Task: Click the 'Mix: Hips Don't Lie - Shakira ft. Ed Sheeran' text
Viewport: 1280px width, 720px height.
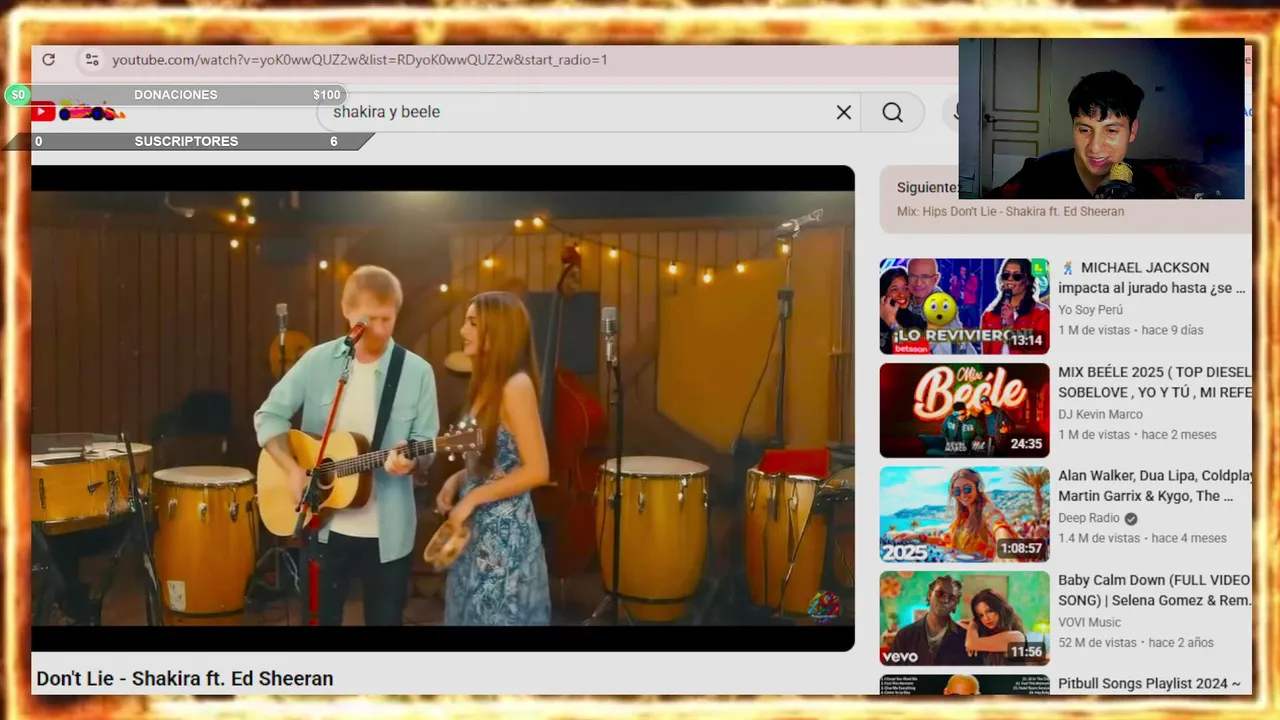Action: (x=1010, y=212)
